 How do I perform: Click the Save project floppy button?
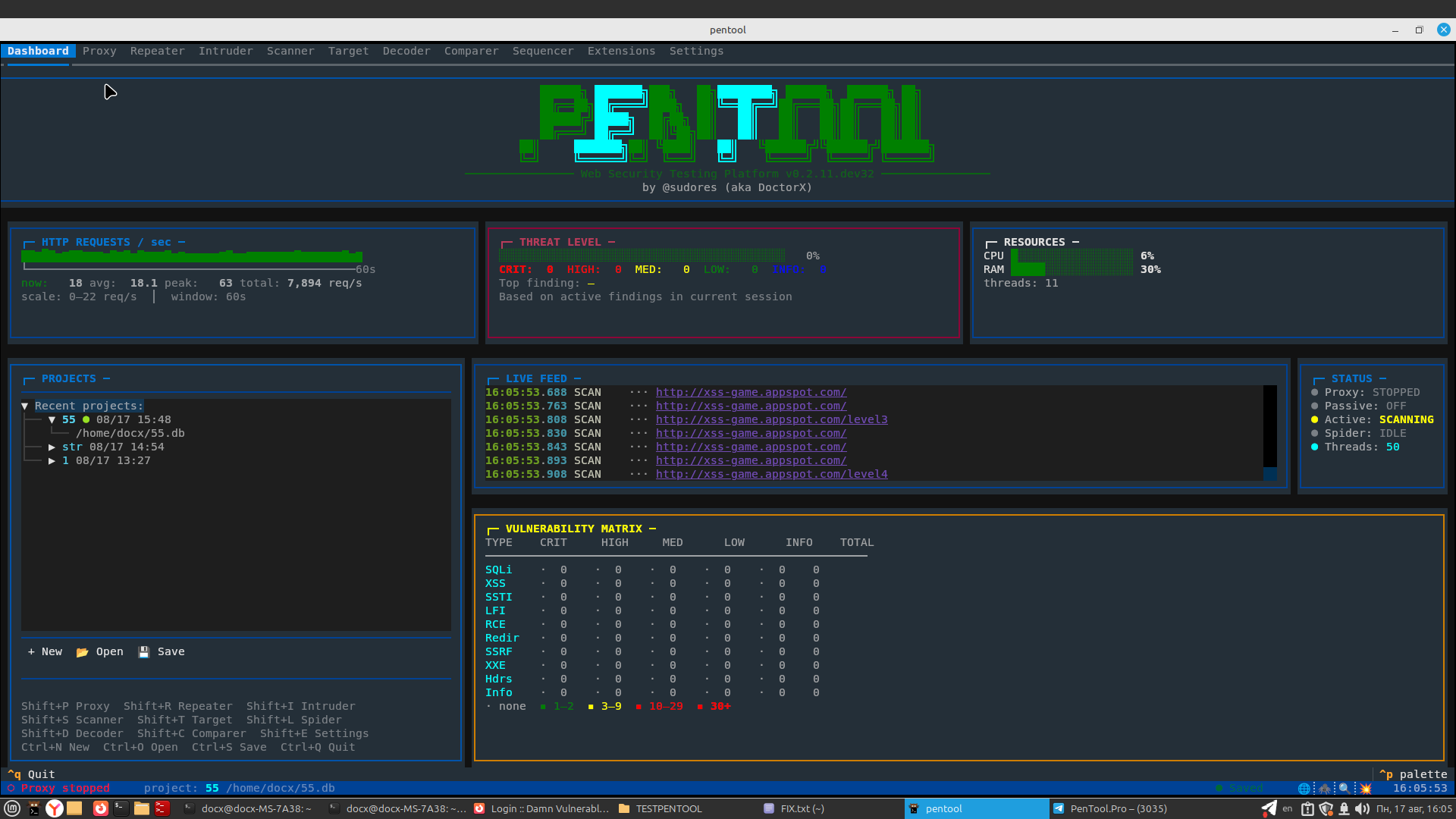click(x=162, y=651)
